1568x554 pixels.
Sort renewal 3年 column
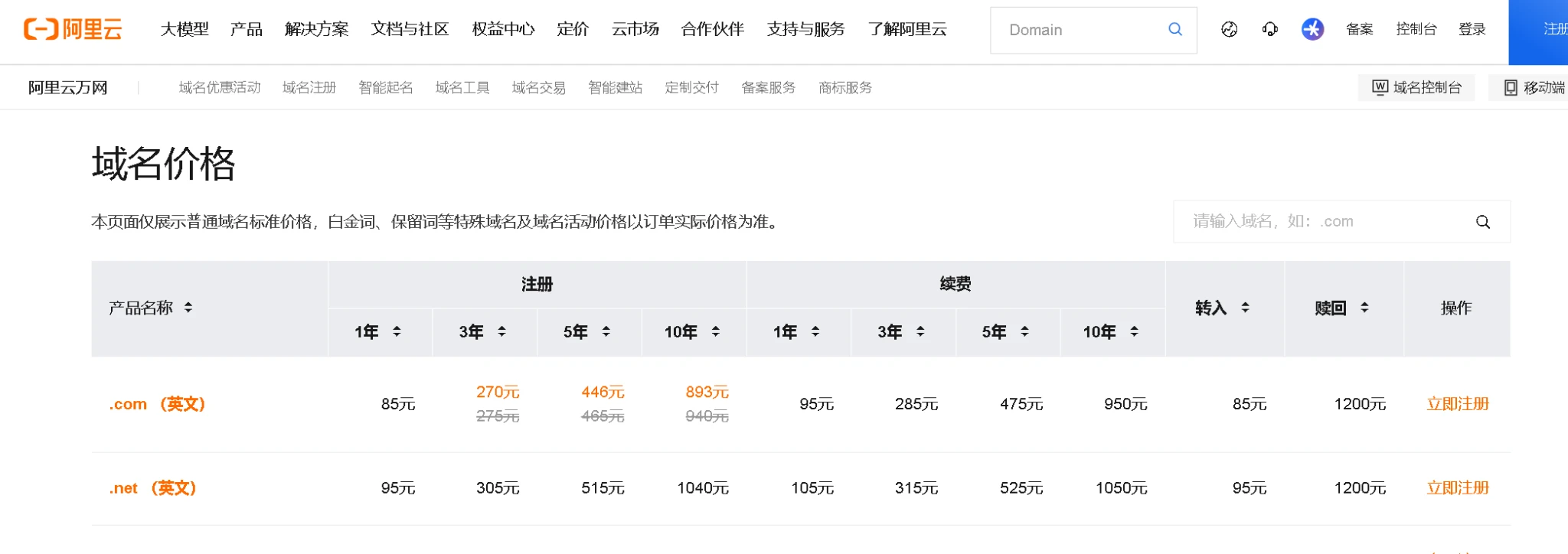(920, 331)
